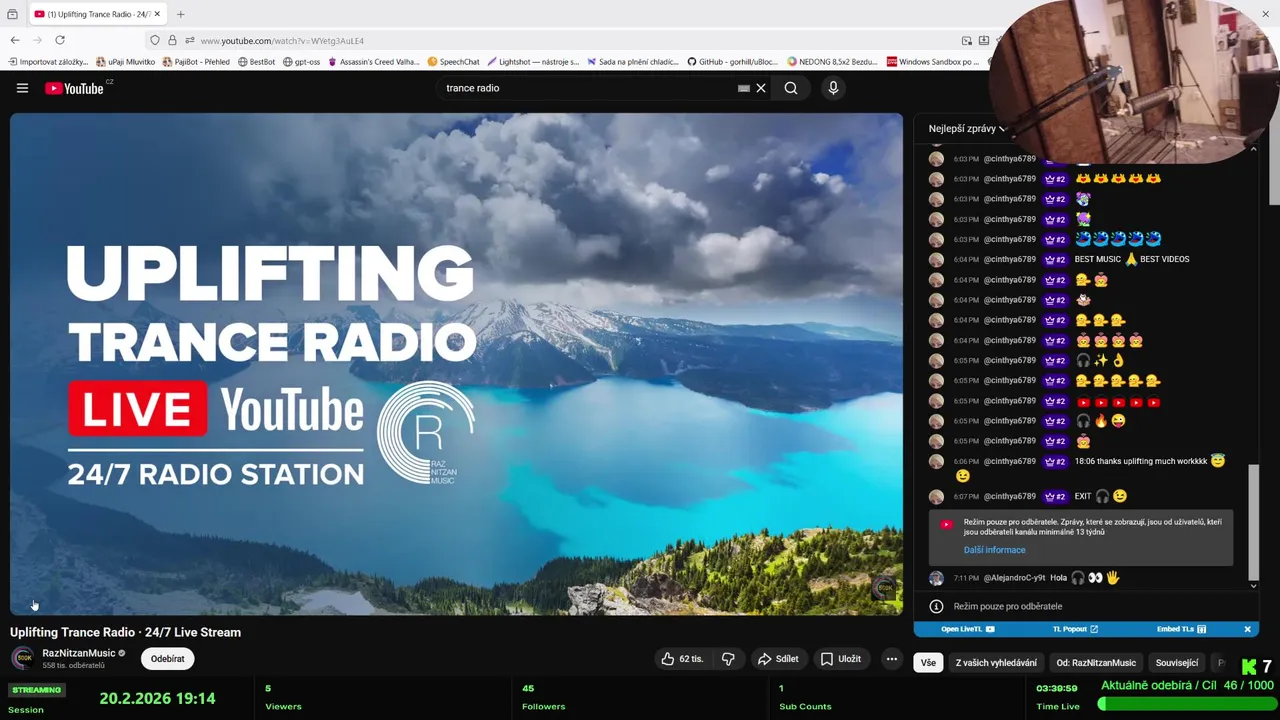Image resolution: width=1280 pixels, height=720 pixels.
Task: Open the on-screen keyboard icon in the search box
Action: [x=744, y=88]
